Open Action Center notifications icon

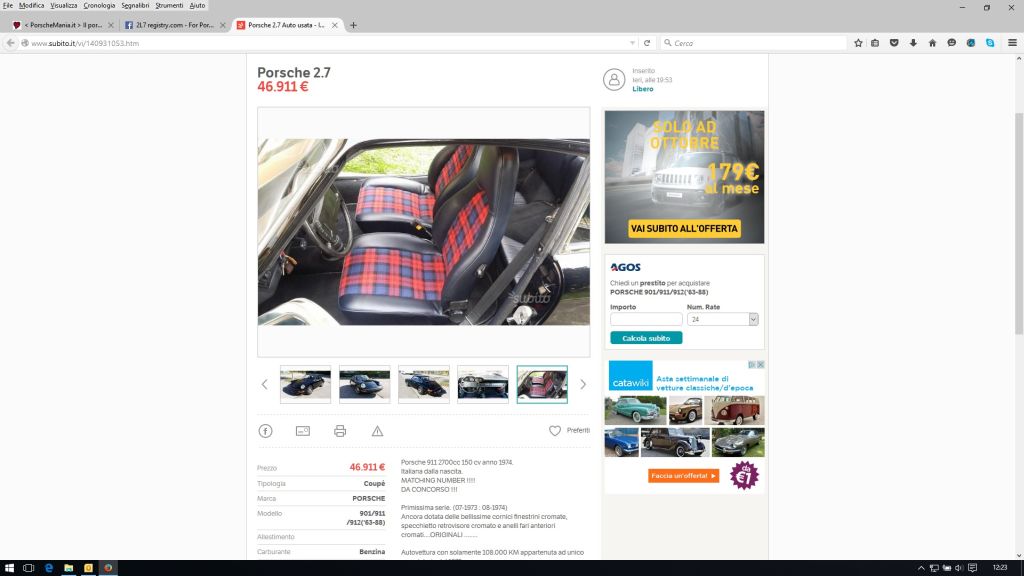972,568
